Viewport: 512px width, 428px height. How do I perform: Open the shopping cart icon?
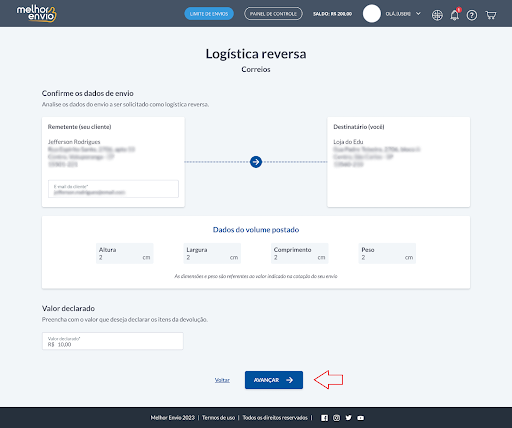491,15
